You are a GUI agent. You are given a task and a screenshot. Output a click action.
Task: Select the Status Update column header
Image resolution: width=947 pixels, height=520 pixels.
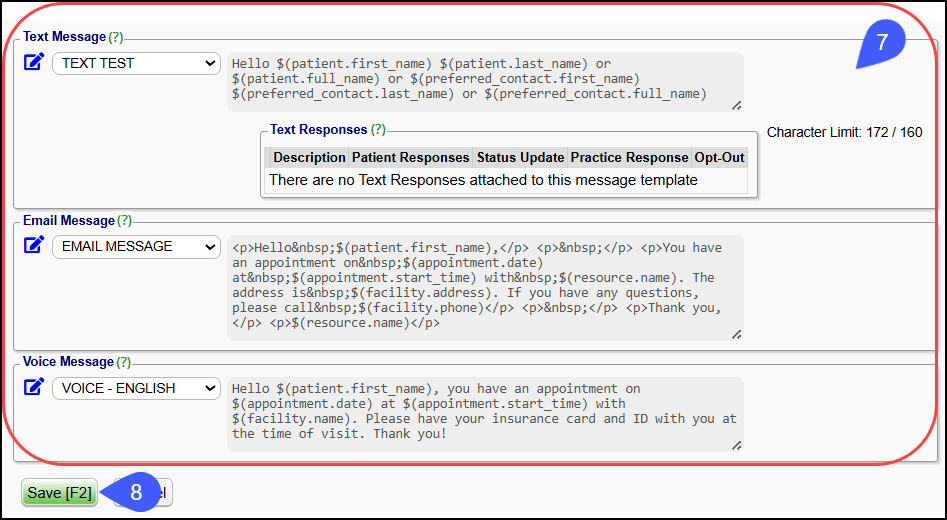click(520, 158)
